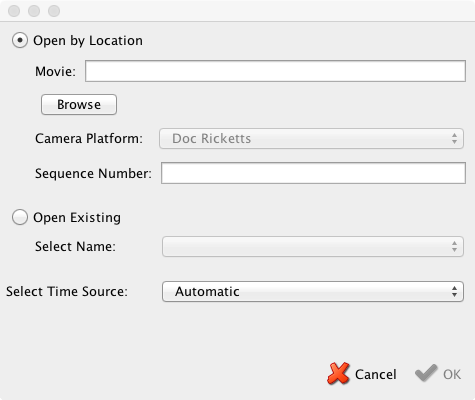Click the arrows on Select Time Source box
This screenshot has height=400, width=475.
[x=454, y=291]
